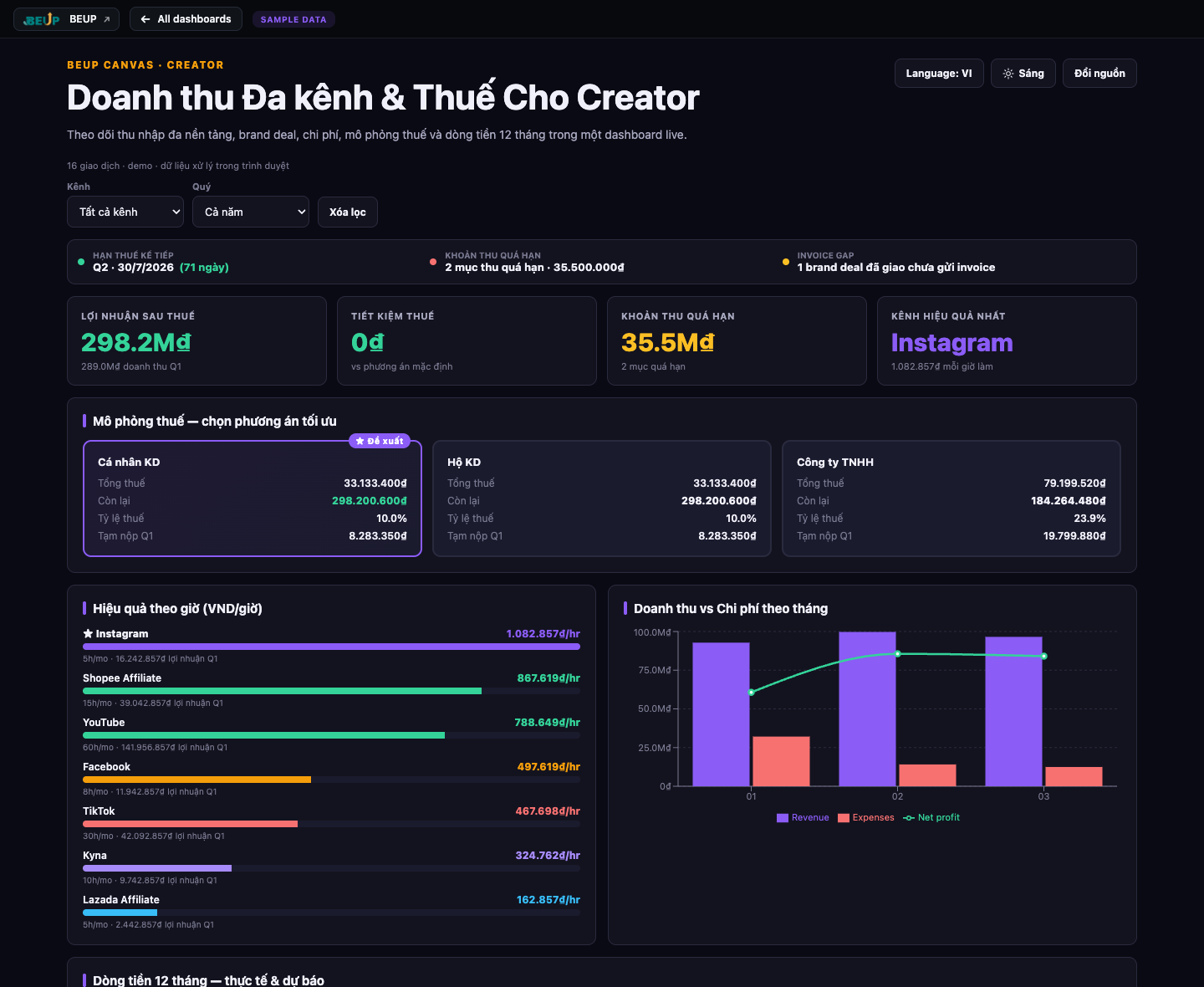Viewport: 1204px width, 987px height.
Task: Click the 467.698₫/hr TikTok rate
Action: (x=548, y=811)
